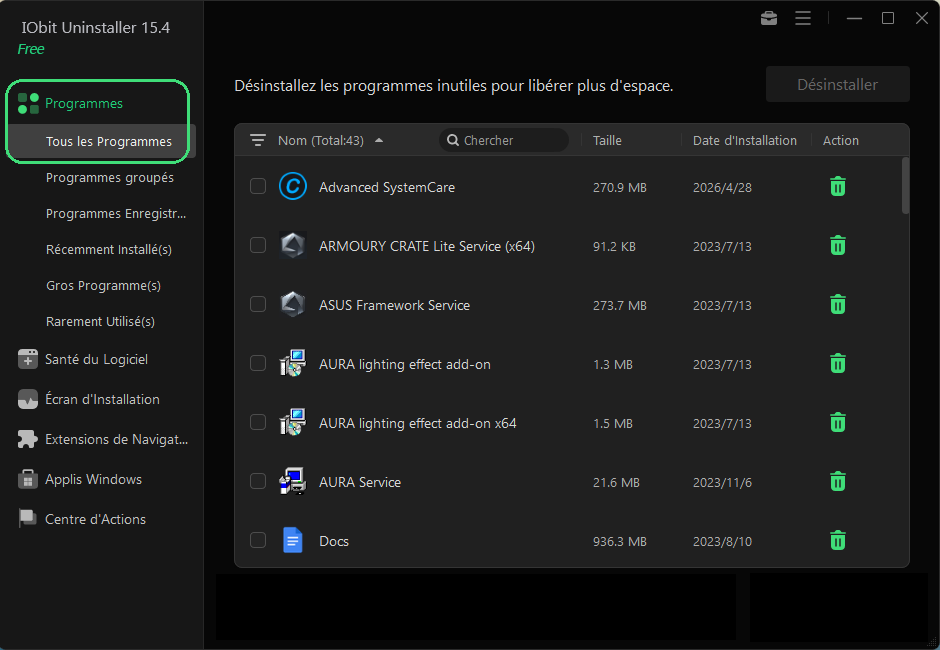The height and width of the screenshot is (650, 940).
Task: Sort by Nom (Total:43) column
Action: [321, 140]
